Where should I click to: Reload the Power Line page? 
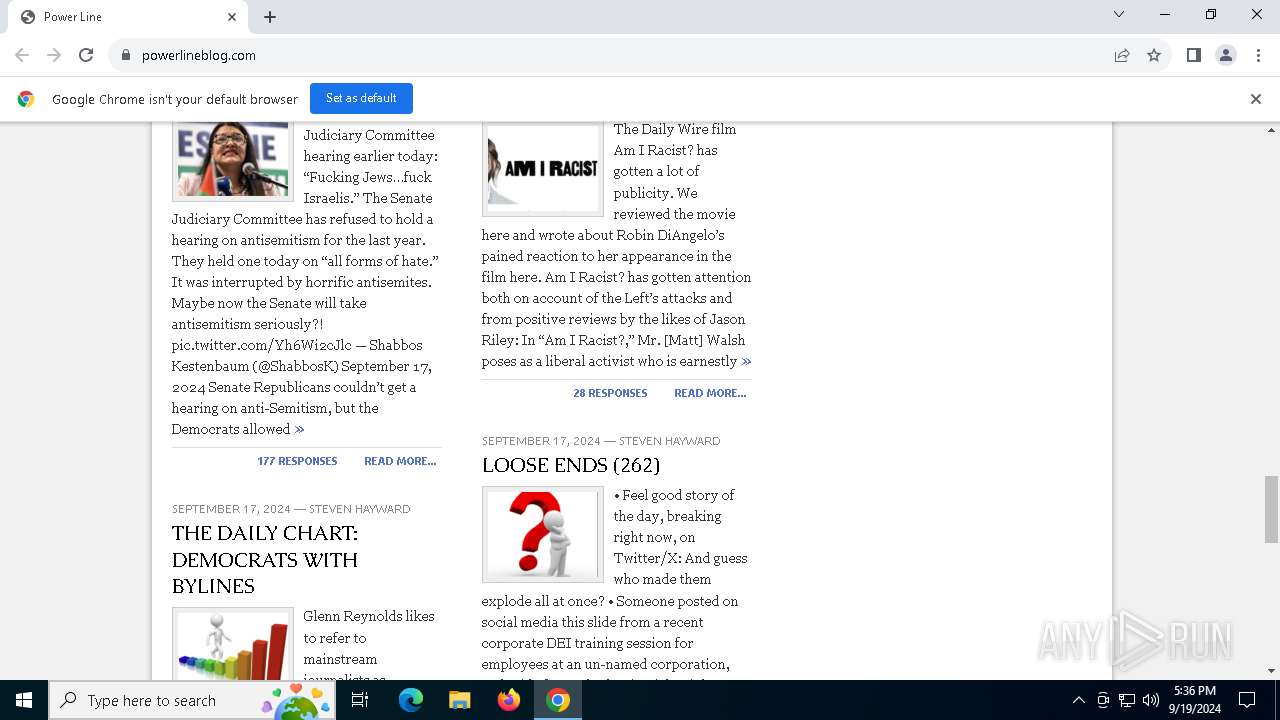(86, 55)
